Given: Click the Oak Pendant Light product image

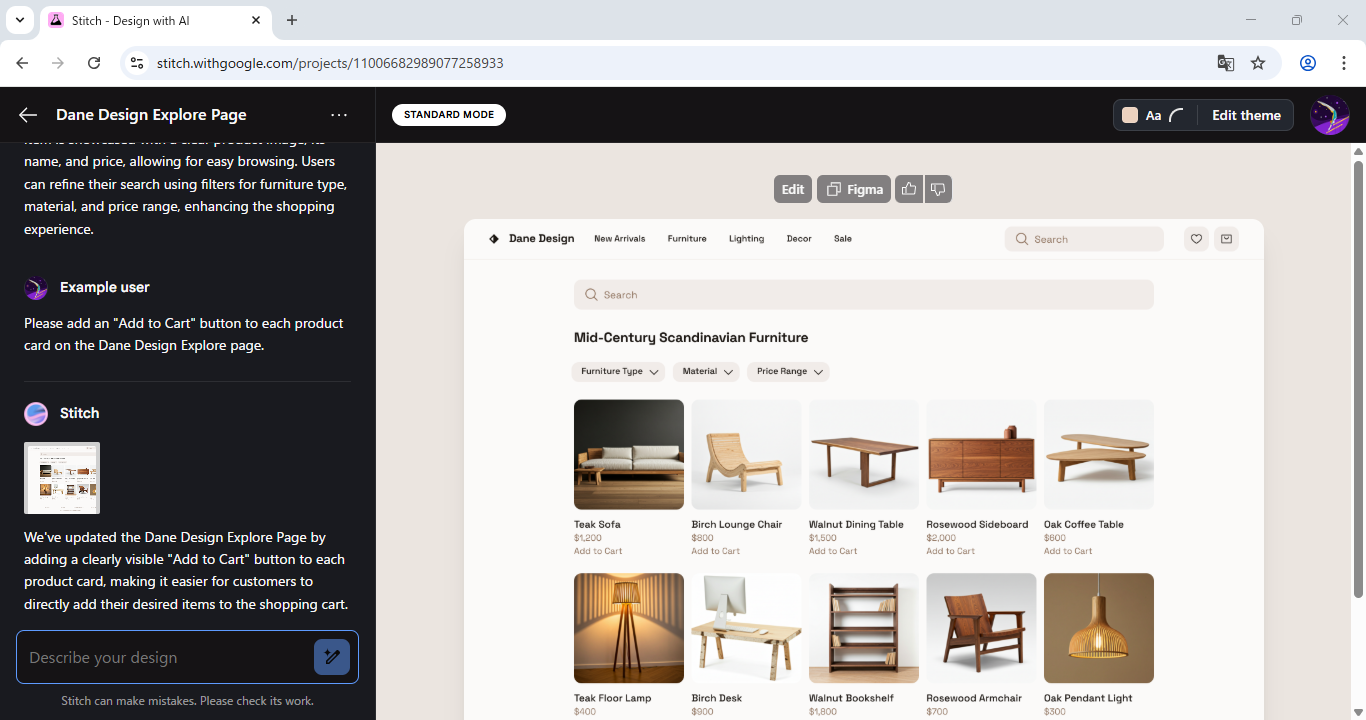Looking at the screenshot, I should (1099, 628).
